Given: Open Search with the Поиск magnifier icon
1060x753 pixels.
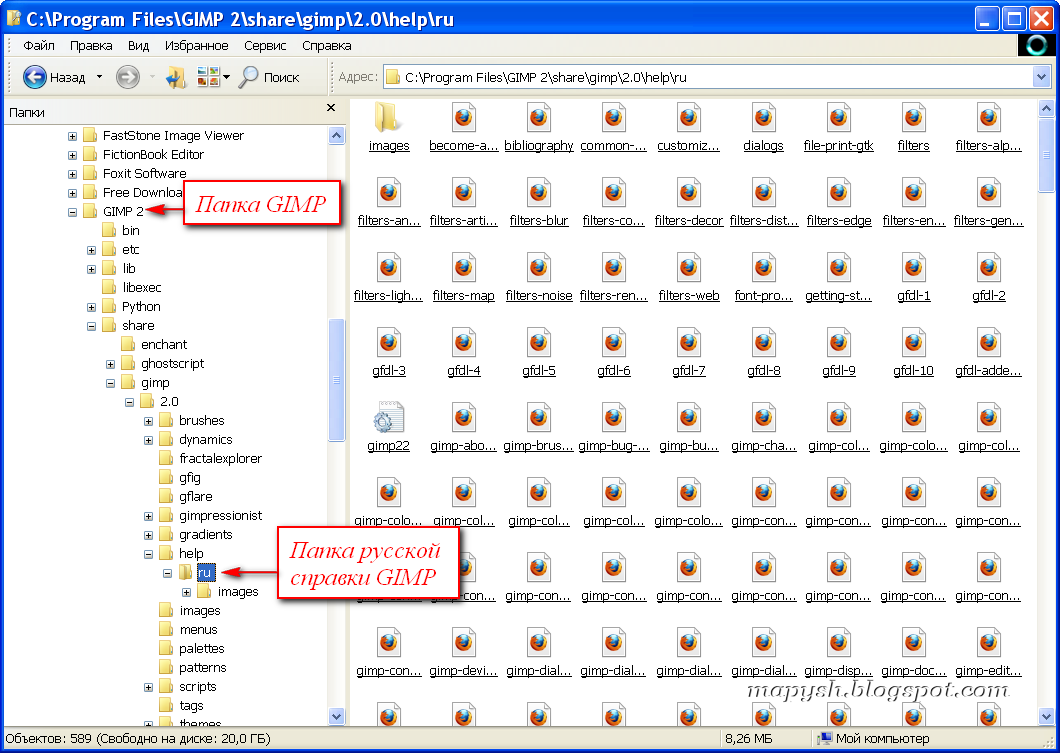Looking at the screenshot, I should [x=249, y=77].
